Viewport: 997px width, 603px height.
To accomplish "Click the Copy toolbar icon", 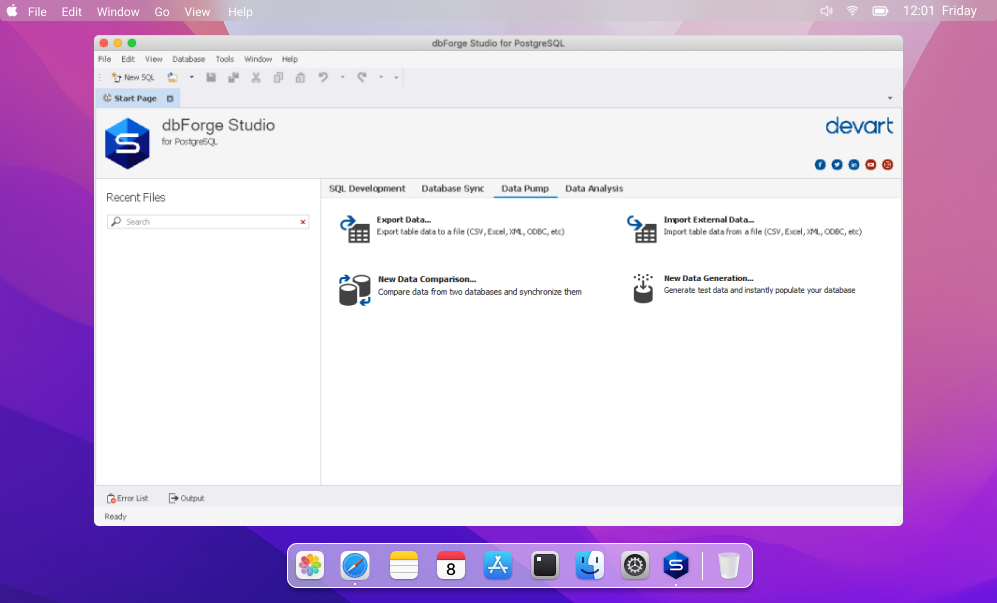I will click(278, 78).
